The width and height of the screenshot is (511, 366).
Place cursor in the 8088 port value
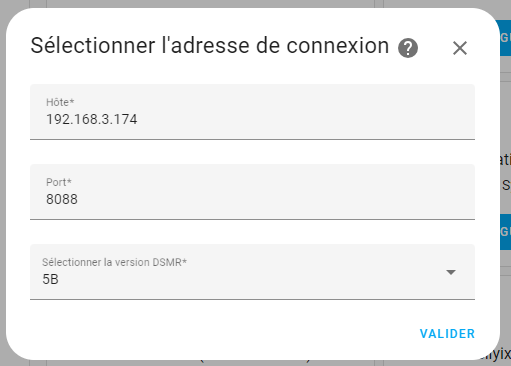62,199
